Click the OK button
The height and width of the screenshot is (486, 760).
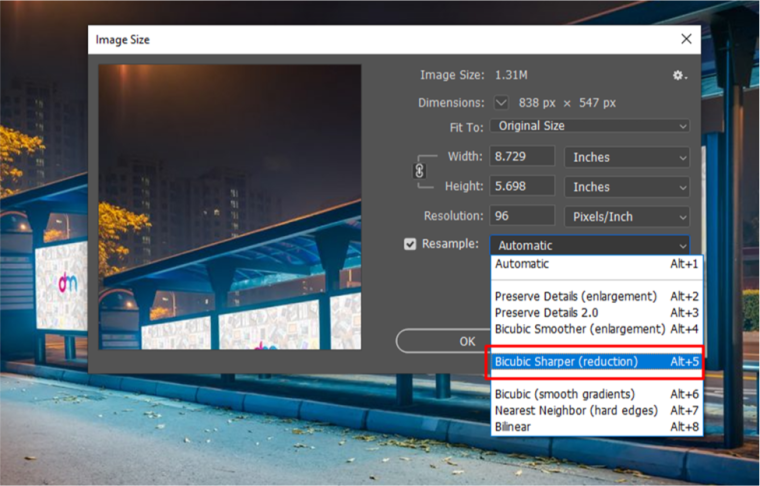[x=443, y=341]
